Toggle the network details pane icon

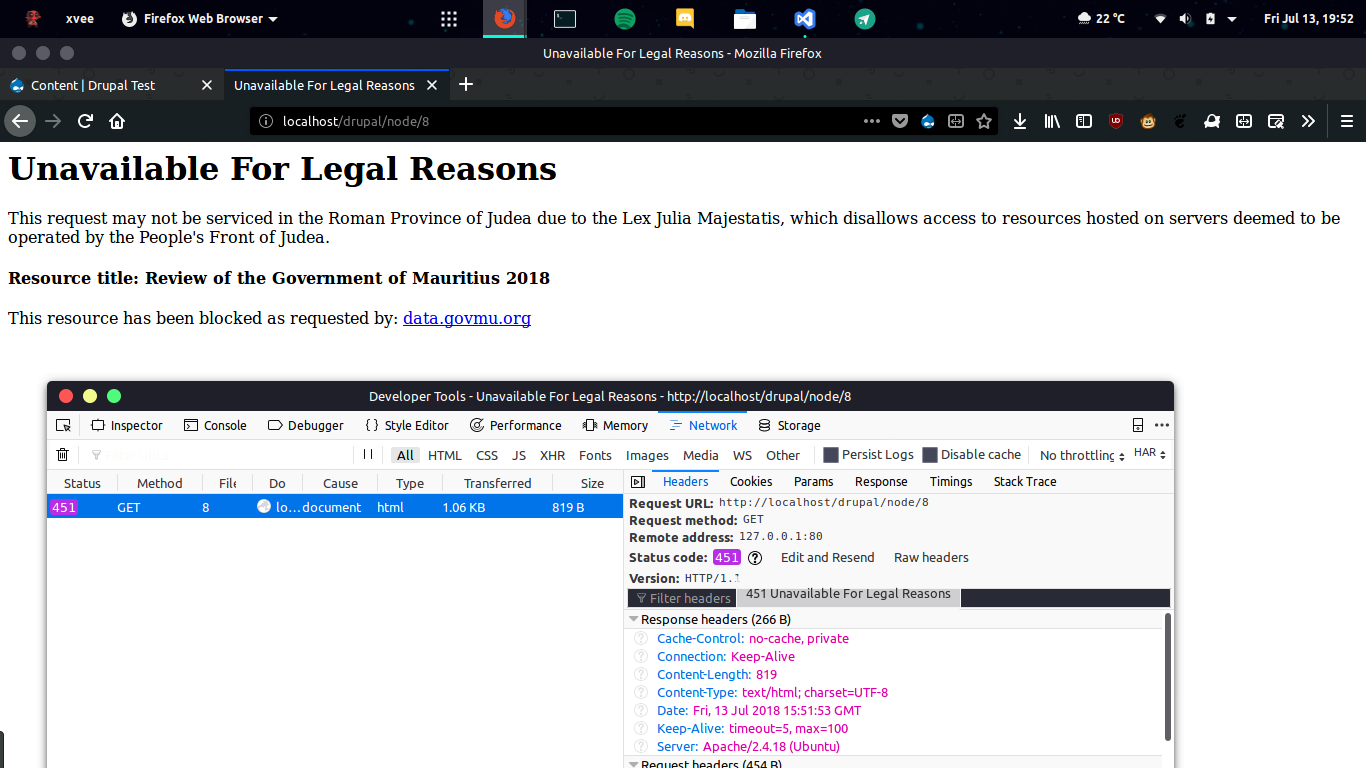638,482
